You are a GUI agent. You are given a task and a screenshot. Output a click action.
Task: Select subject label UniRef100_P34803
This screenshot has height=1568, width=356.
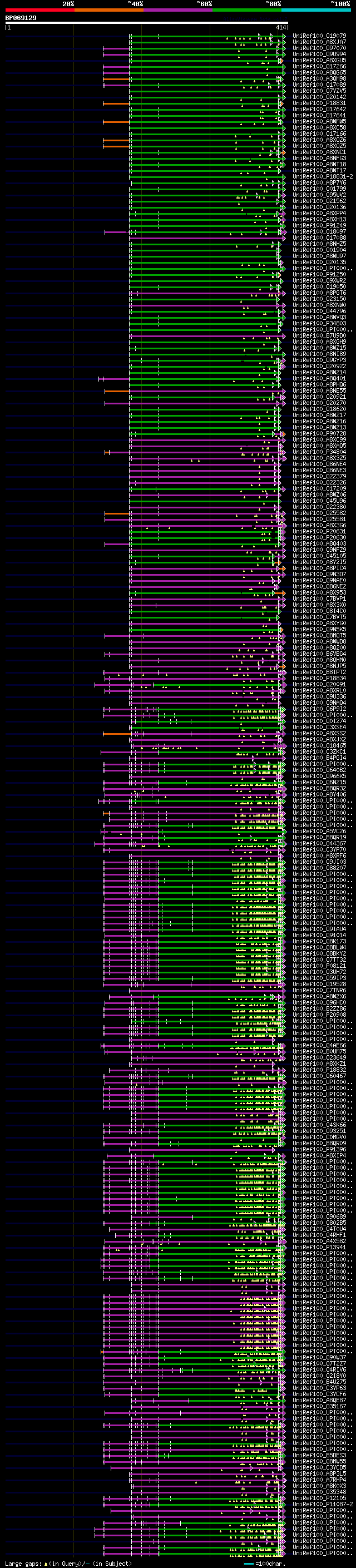[319, 323]
